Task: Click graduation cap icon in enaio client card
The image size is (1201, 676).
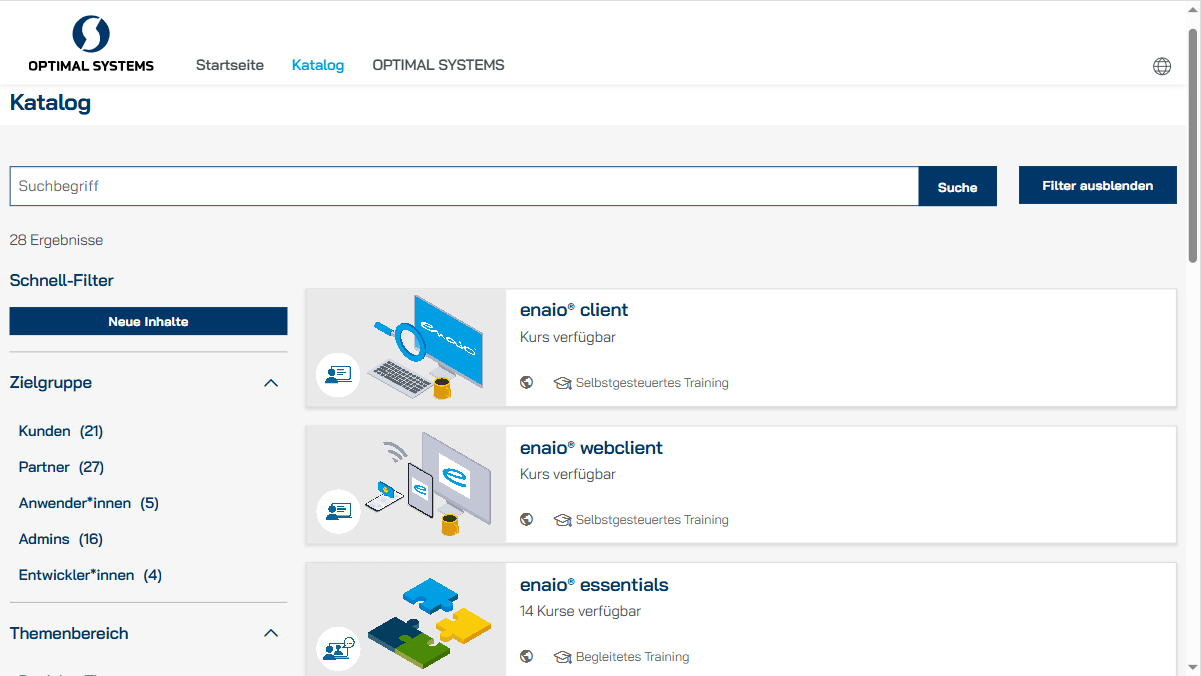Action: point(562,383)
